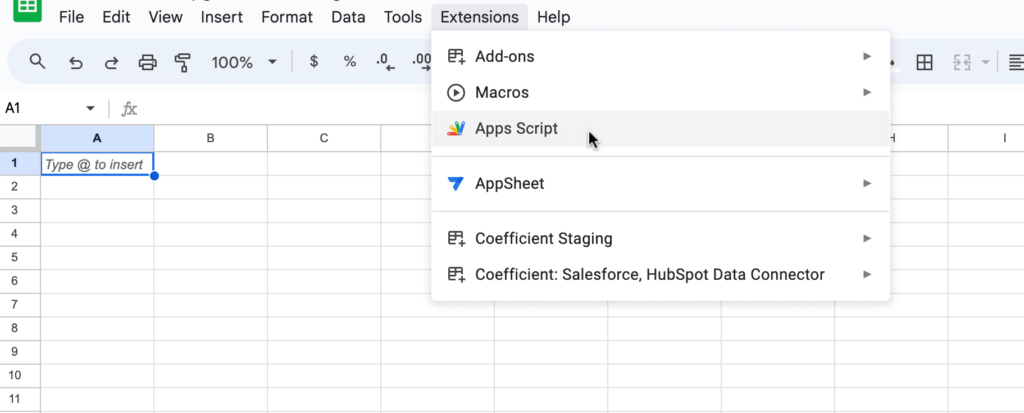Viewport: 1024px width, 413px height.
Task: Open the zoom 100% dropdown
Action: point(244,63)
